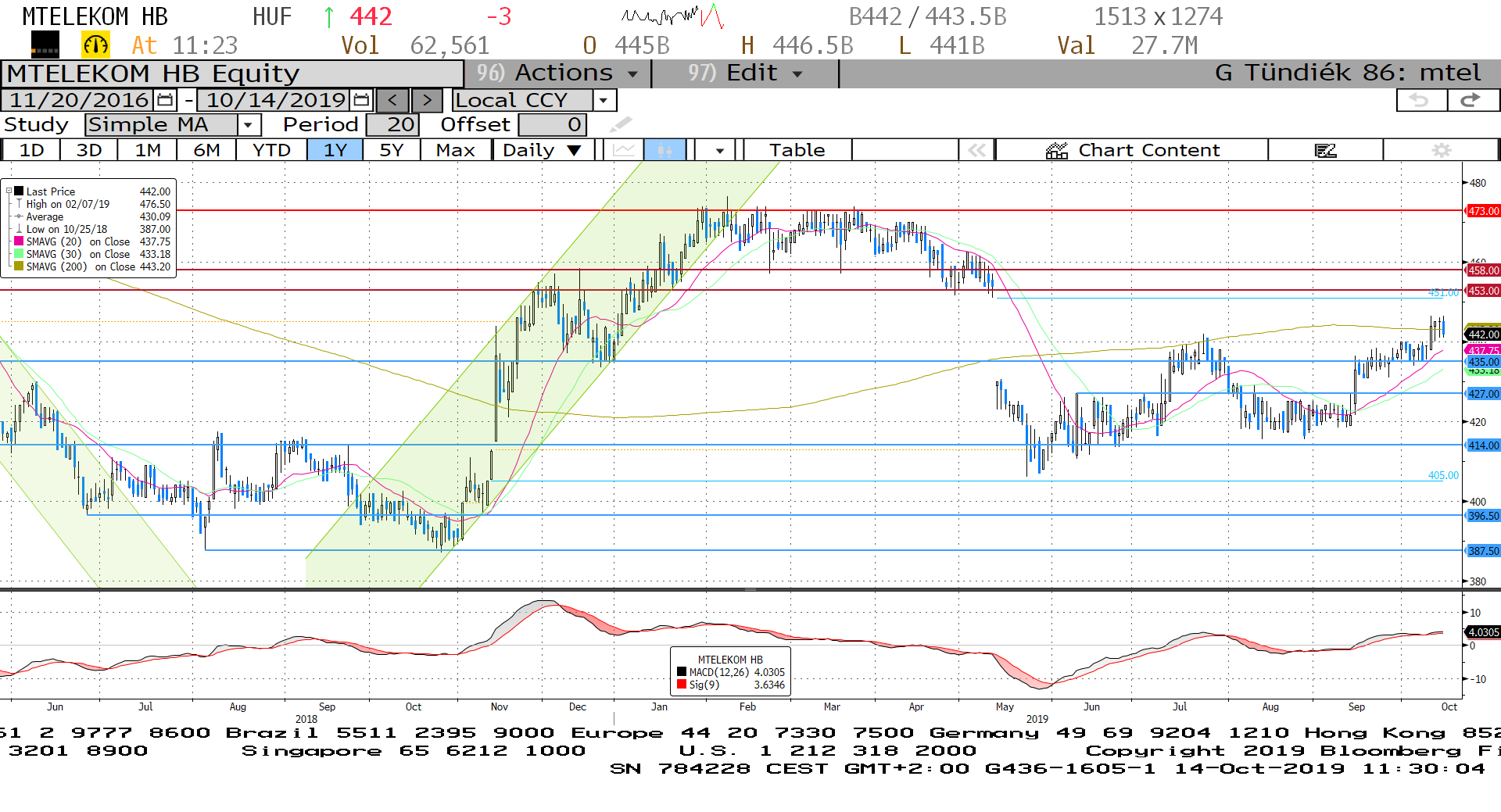Click the Period input field

pyautogui.click(x=392, y=125)
